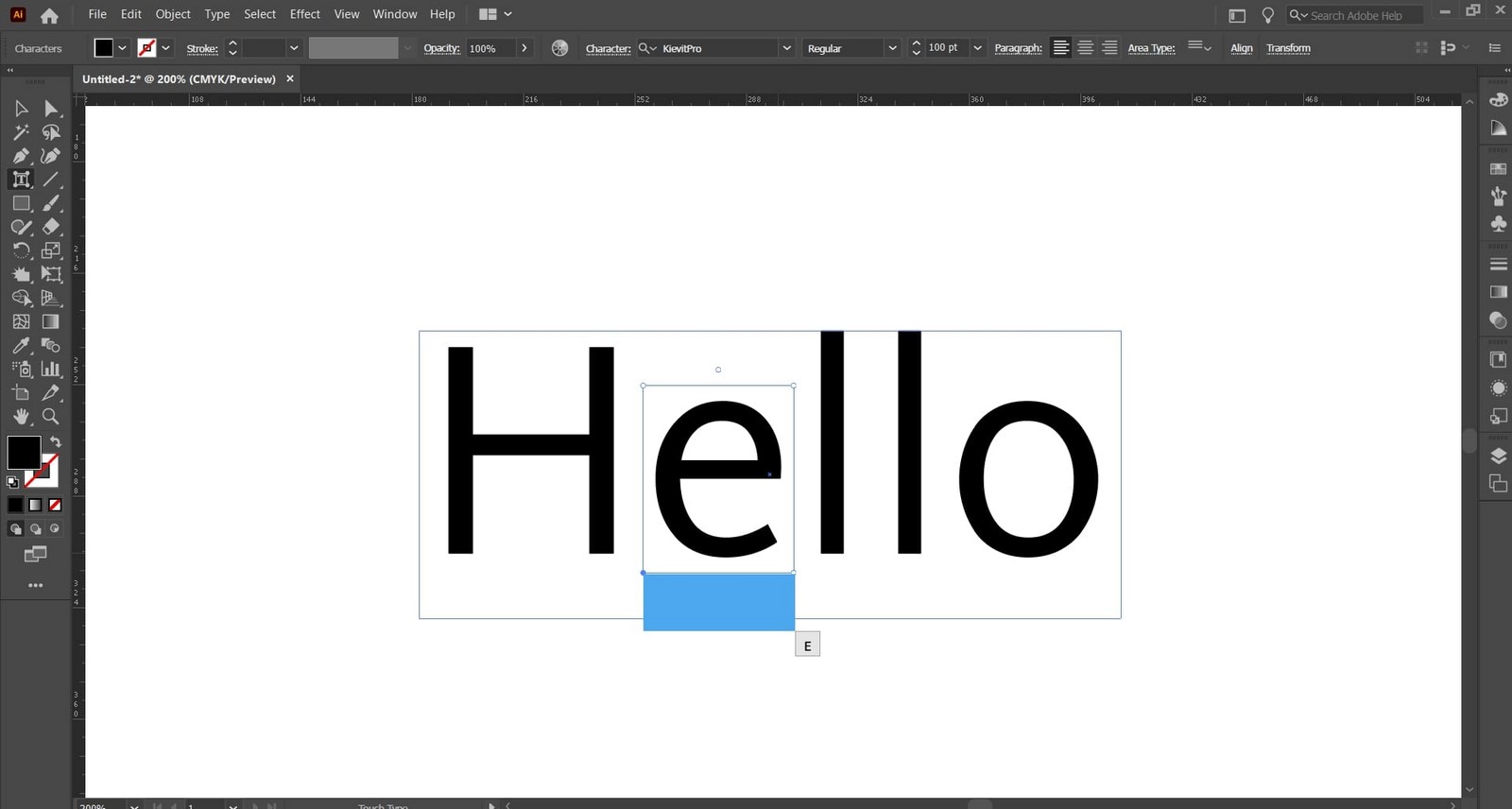The width and height of the screenshot is (1512, 809).
Task: Select the Column Graph tool
Action: coord(51,369)
